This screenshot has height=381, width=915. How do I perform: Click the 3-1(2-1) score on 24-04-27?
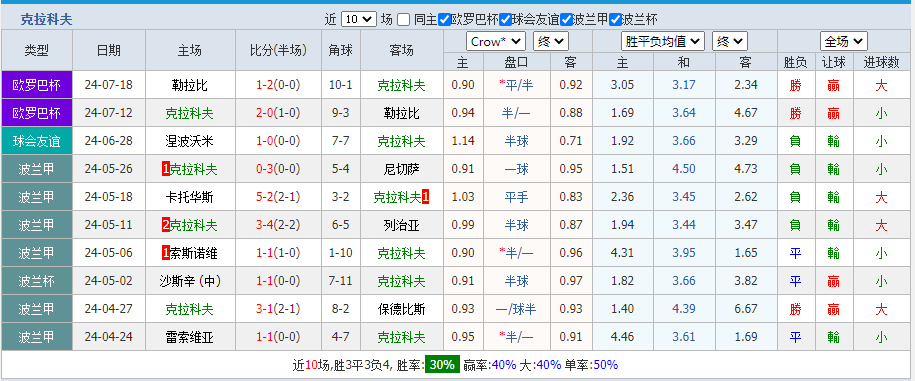click(x=278, y=309)
